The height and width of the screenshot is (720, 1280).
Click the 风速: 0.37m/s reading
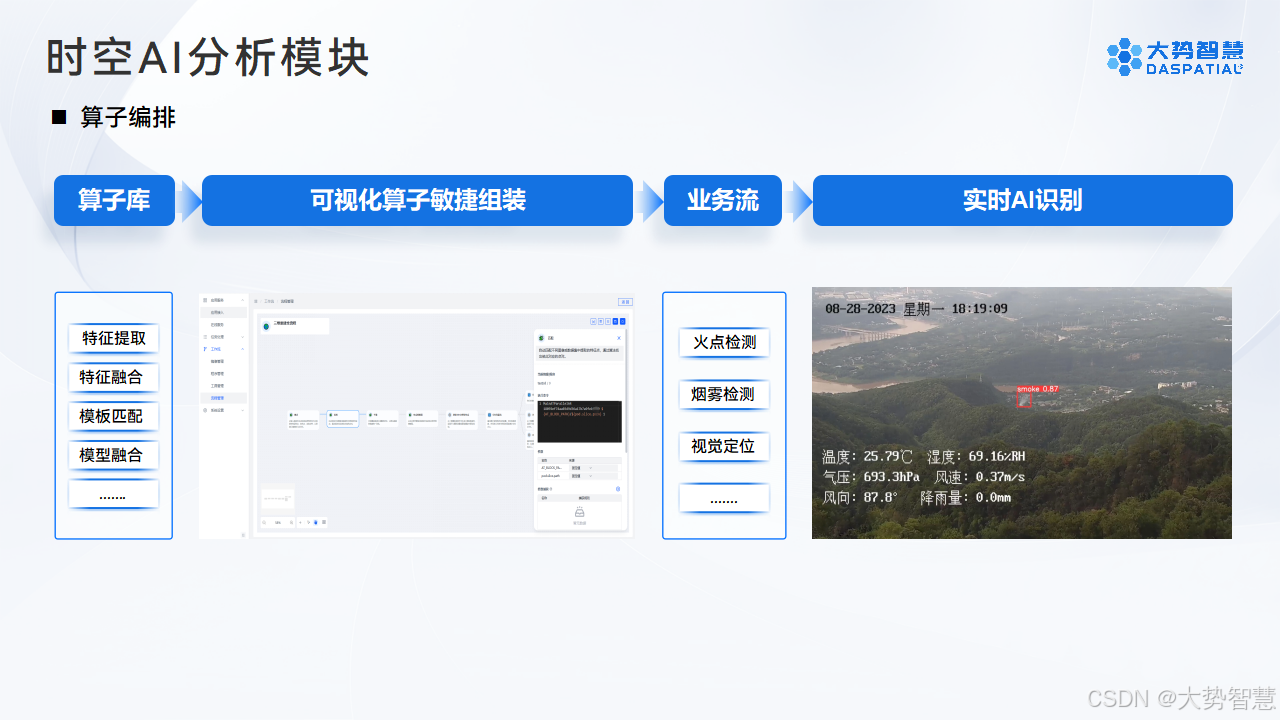980,477
